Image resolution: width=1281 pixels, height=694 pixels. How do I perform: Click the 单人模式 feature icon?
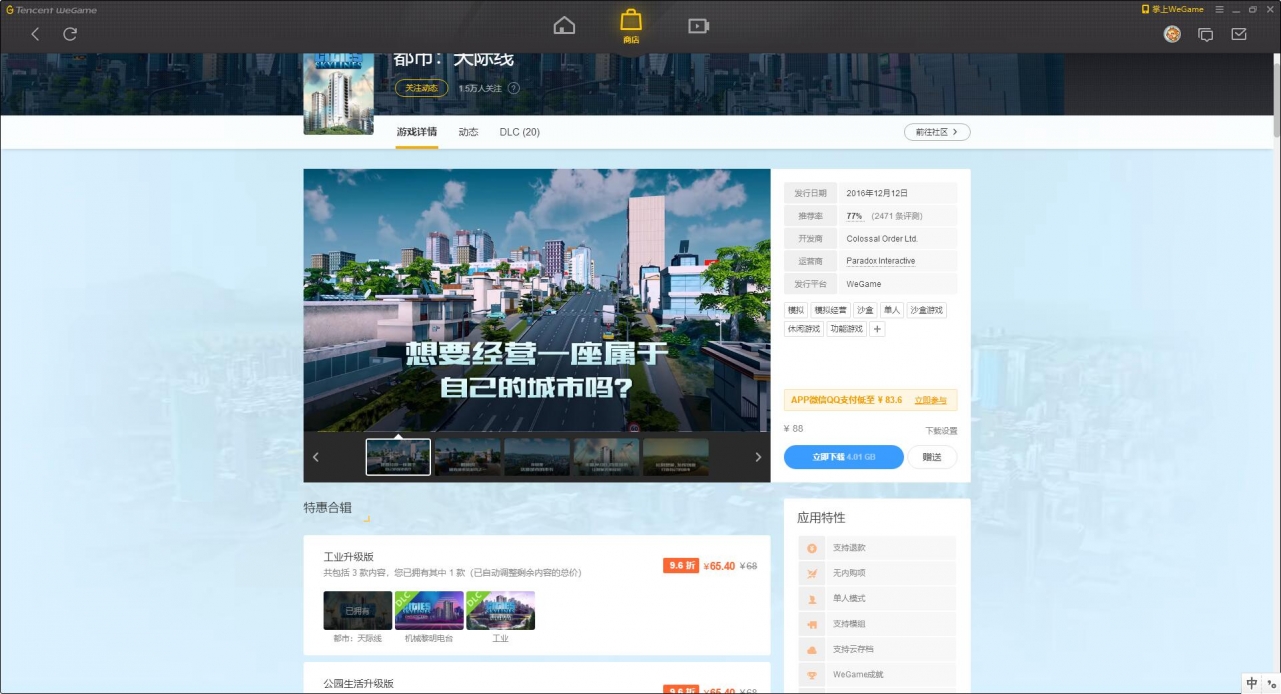(x=812, y=599)
